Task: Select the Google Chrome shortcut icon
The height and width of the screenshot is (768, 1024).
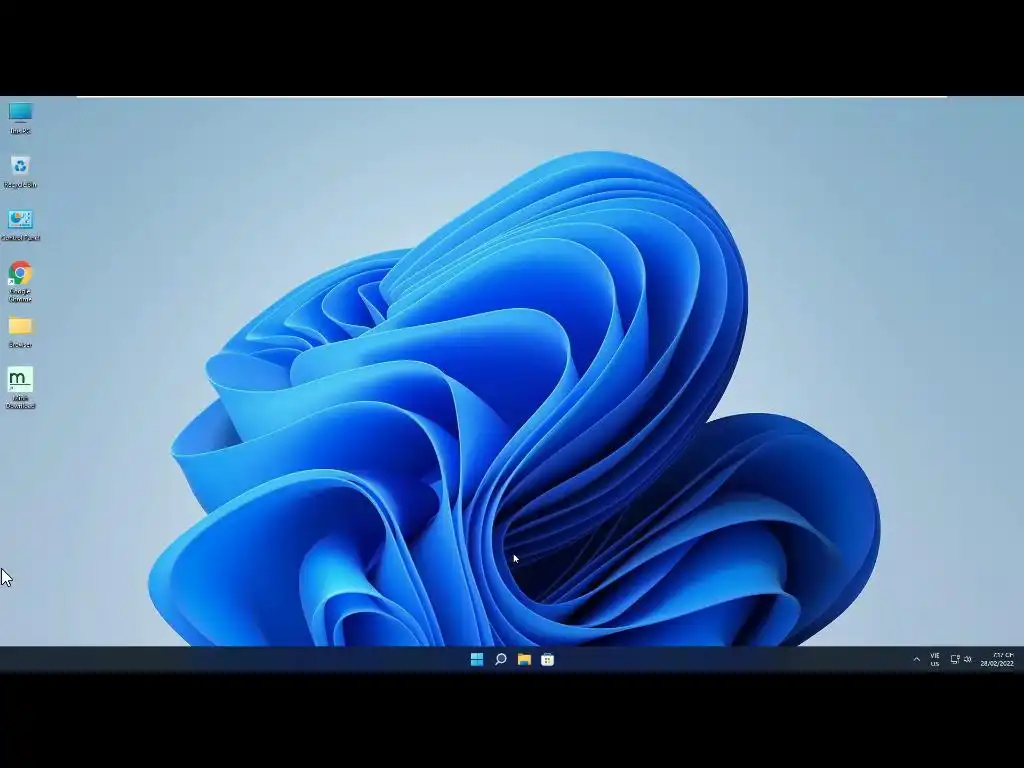Action: click(20, 281)
